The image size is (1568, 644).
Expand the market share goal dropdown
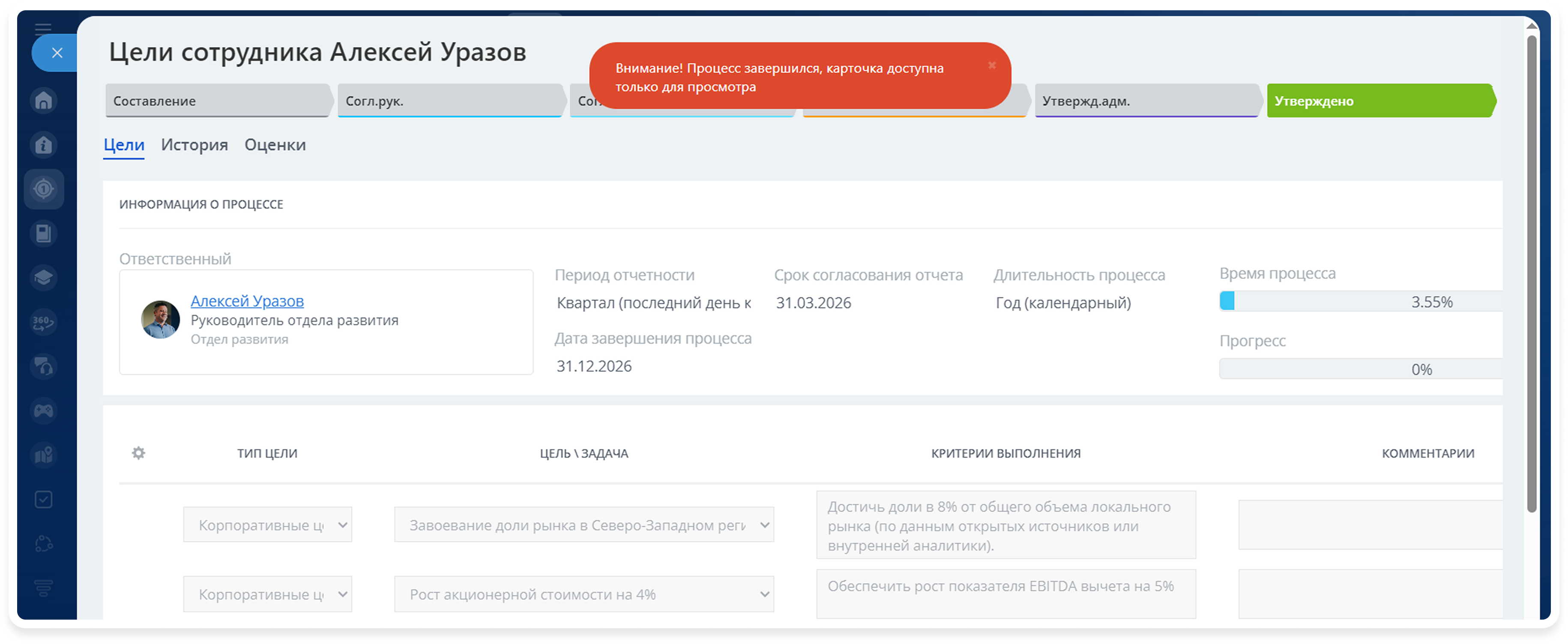[x=584, y=525]
